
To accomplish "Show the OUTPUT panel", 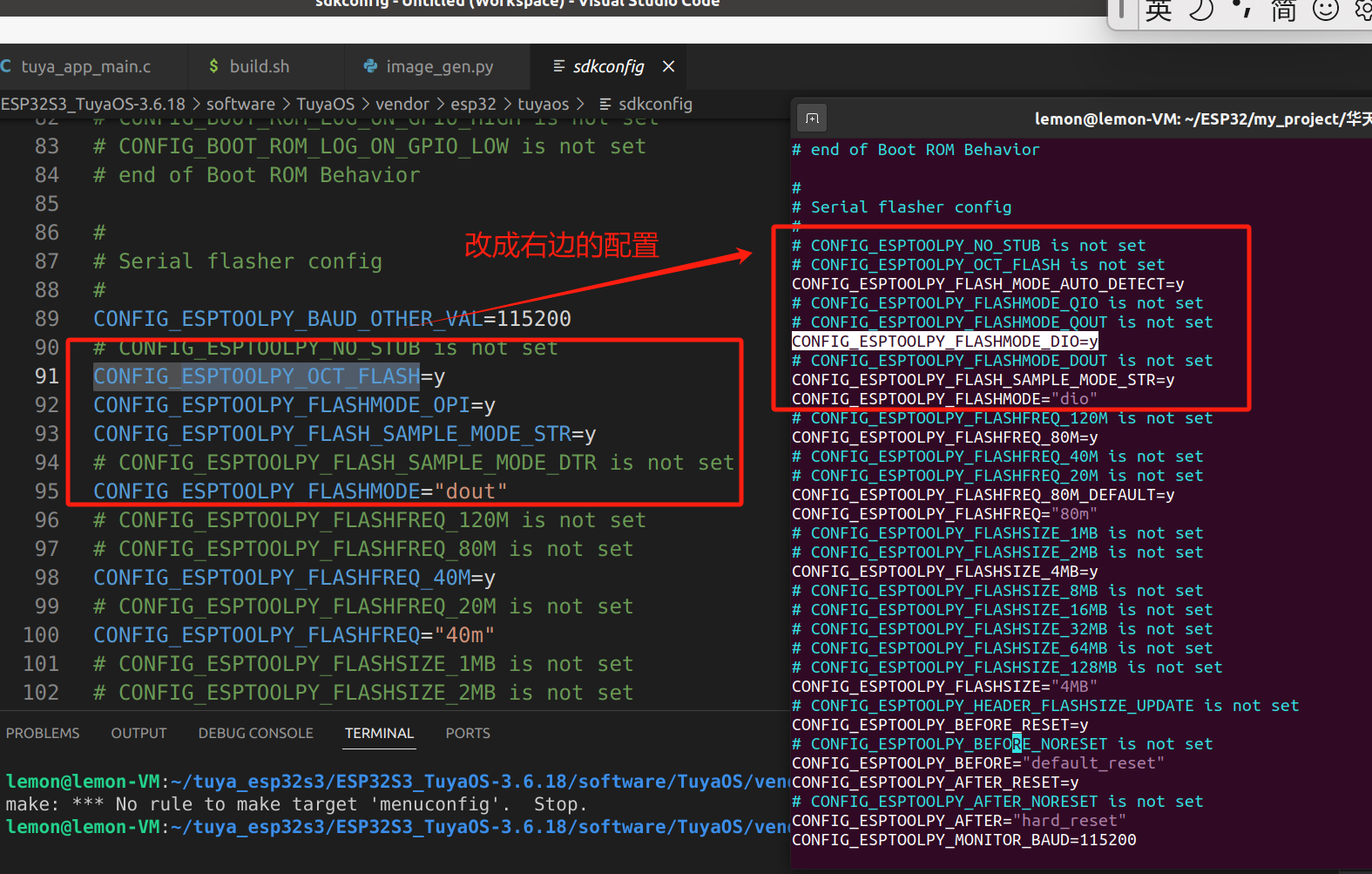I will pyautogui.click(x=139, y=733).
